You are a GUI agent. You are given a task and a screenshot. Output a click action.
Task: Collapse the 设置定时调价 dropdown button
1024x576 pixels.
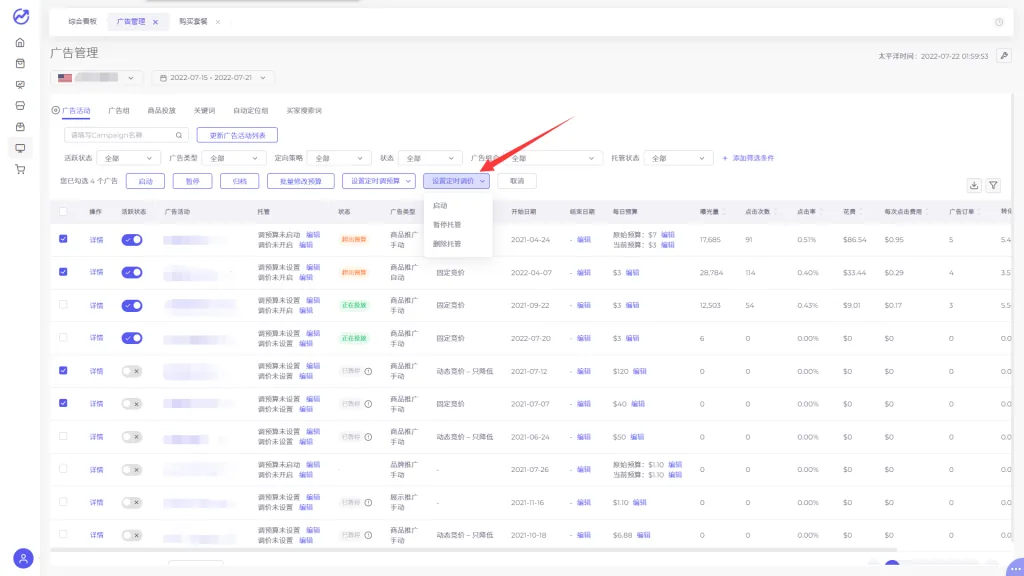[456, 181]
